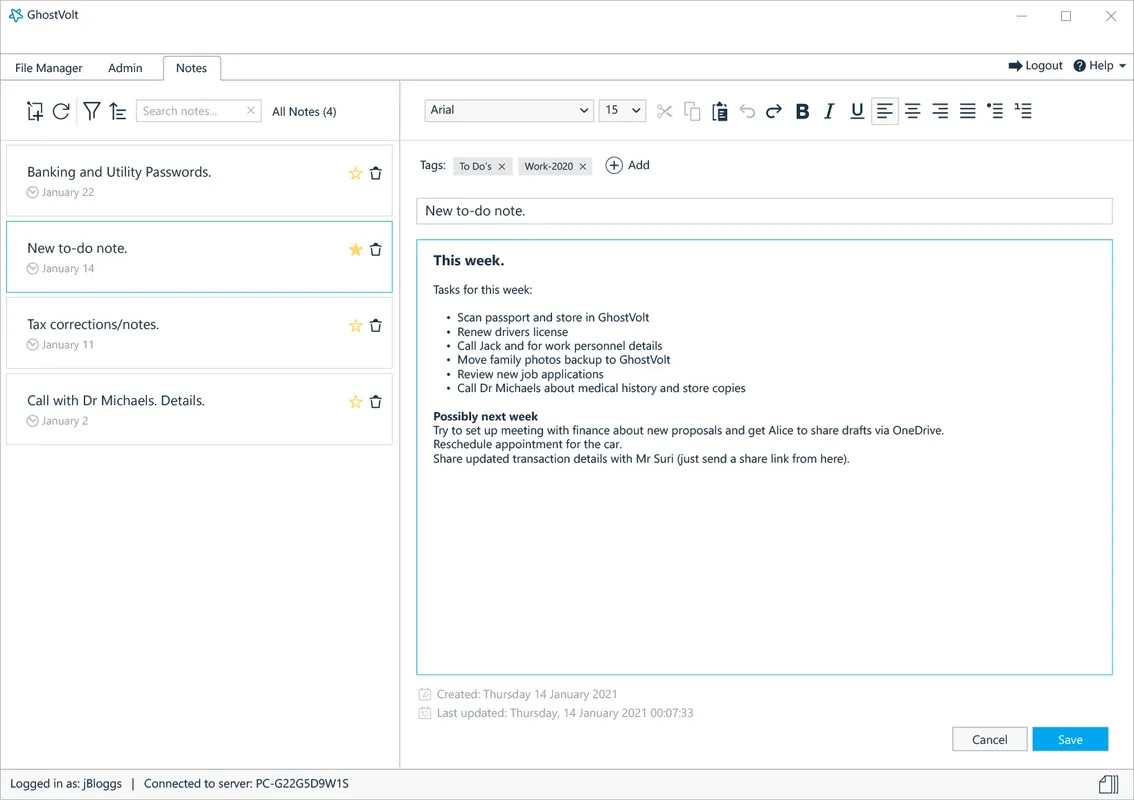Viewport: 1134px width, 800px height.
Task: Delete the Banking and Utility Passwords note
Action: [x=376, y=173]
